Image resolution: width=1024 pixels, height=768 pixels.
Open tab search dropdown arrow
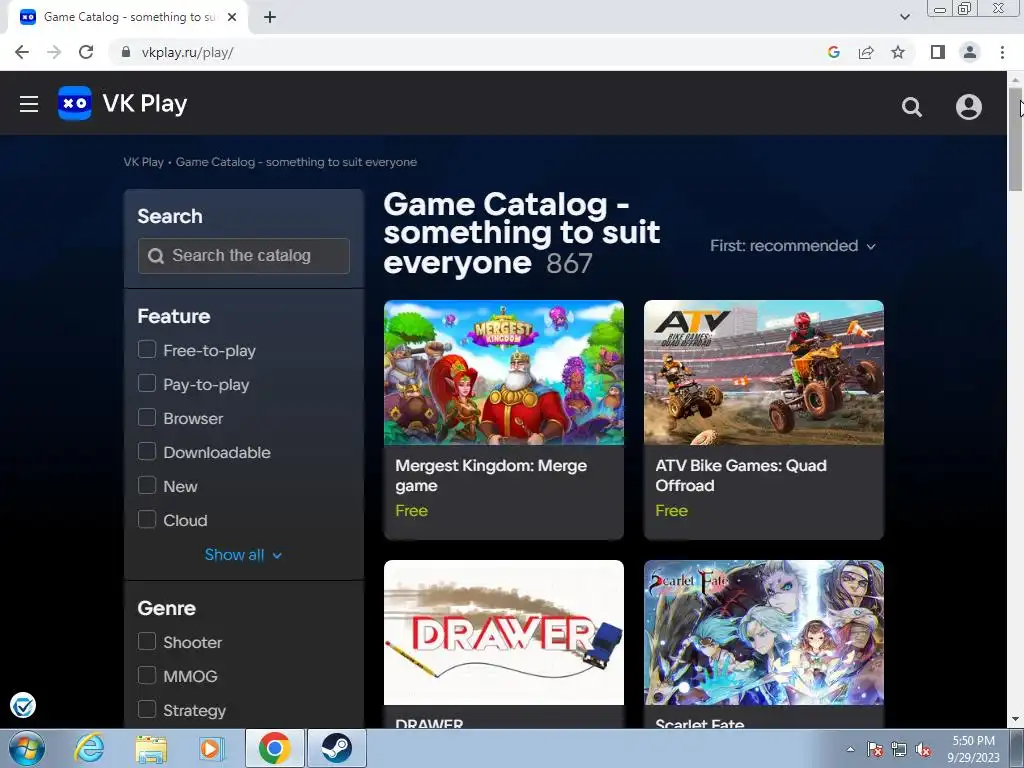point(904,17)
